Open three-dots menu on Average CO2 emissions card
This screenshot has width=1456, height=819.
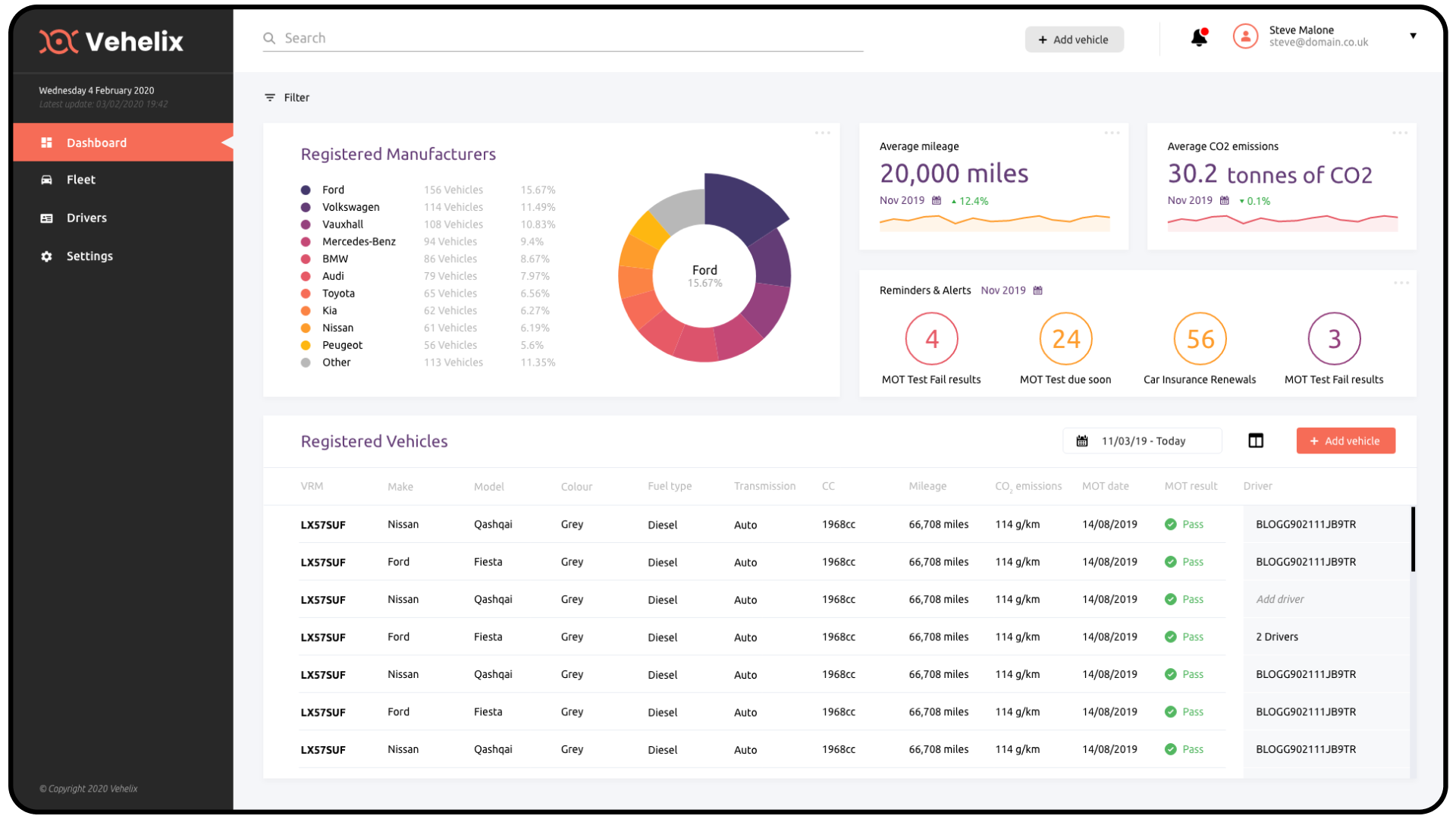point(1399,133)
